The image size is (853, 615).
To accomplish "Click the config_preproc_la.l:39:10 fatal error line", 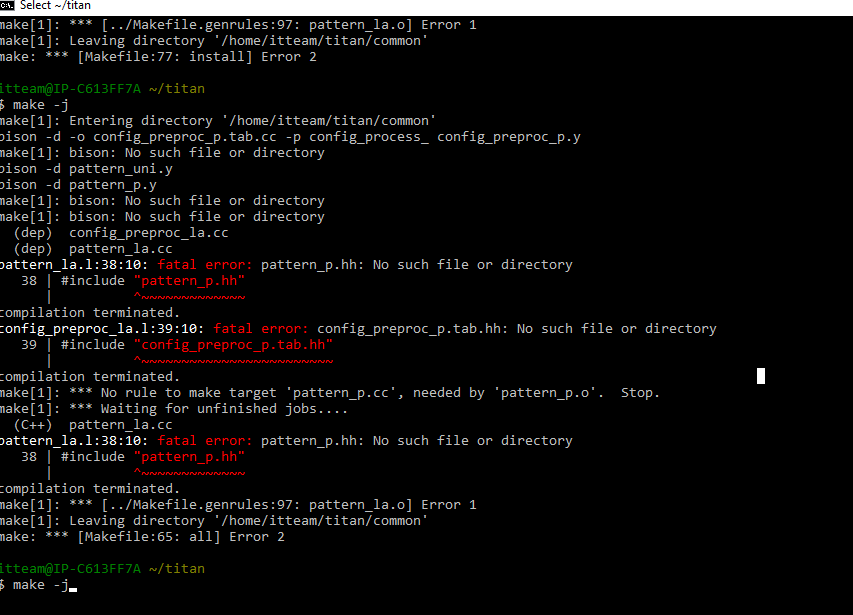I will (358, 328).
